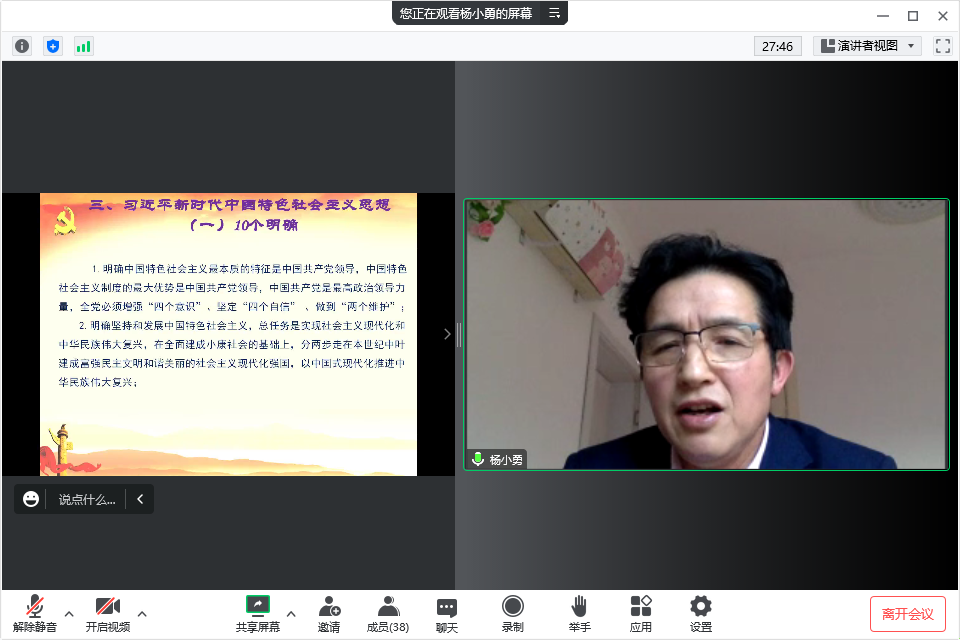Viewport: 960px width, 640px height.
Task: Turn on the camera (开启视频)
Action: pyautogui.click(x=107, y=613)
